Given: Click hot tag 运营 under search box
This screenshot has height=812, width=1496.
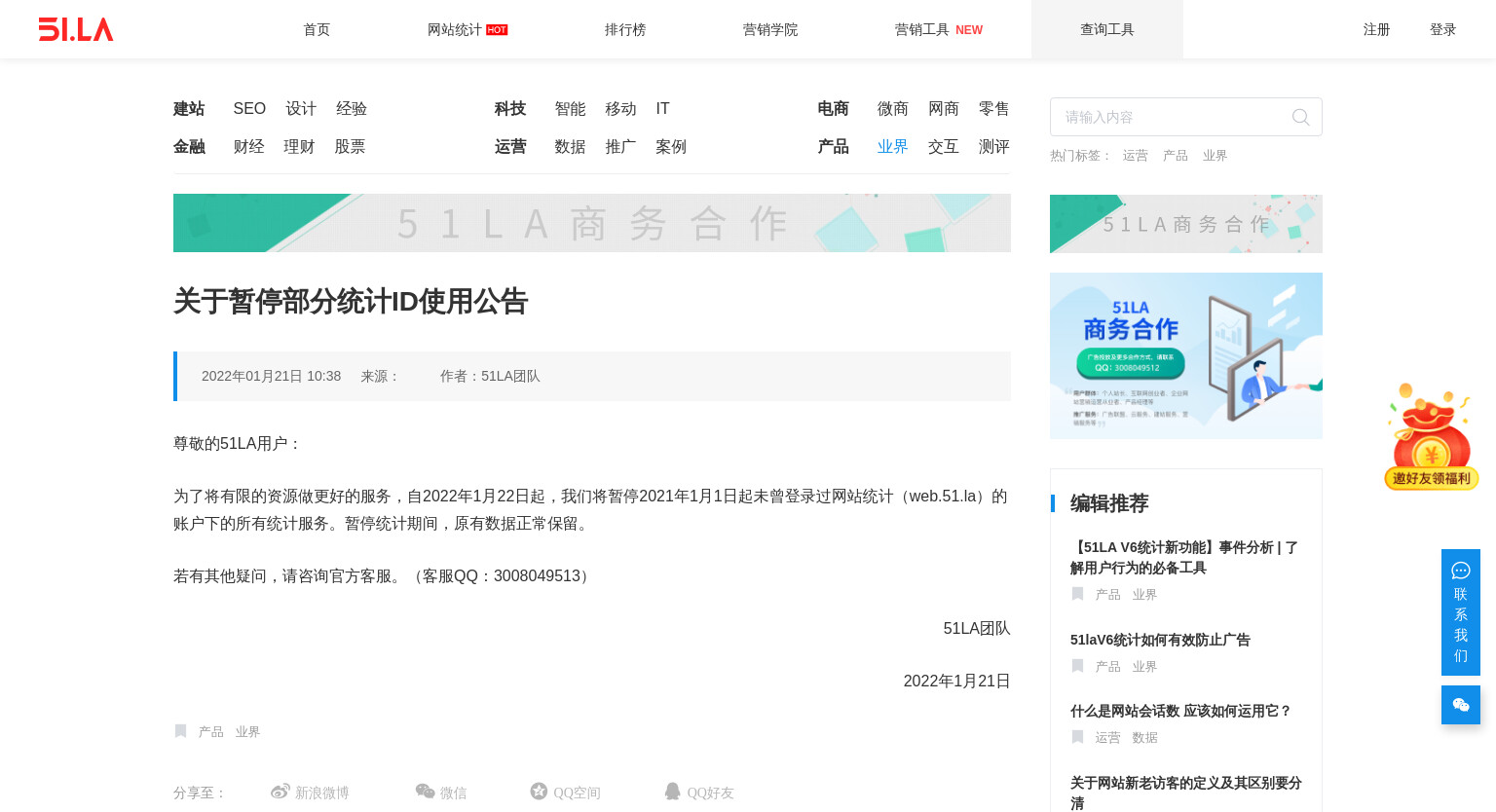Looking at the screenshot, I should pos(1135,156).
